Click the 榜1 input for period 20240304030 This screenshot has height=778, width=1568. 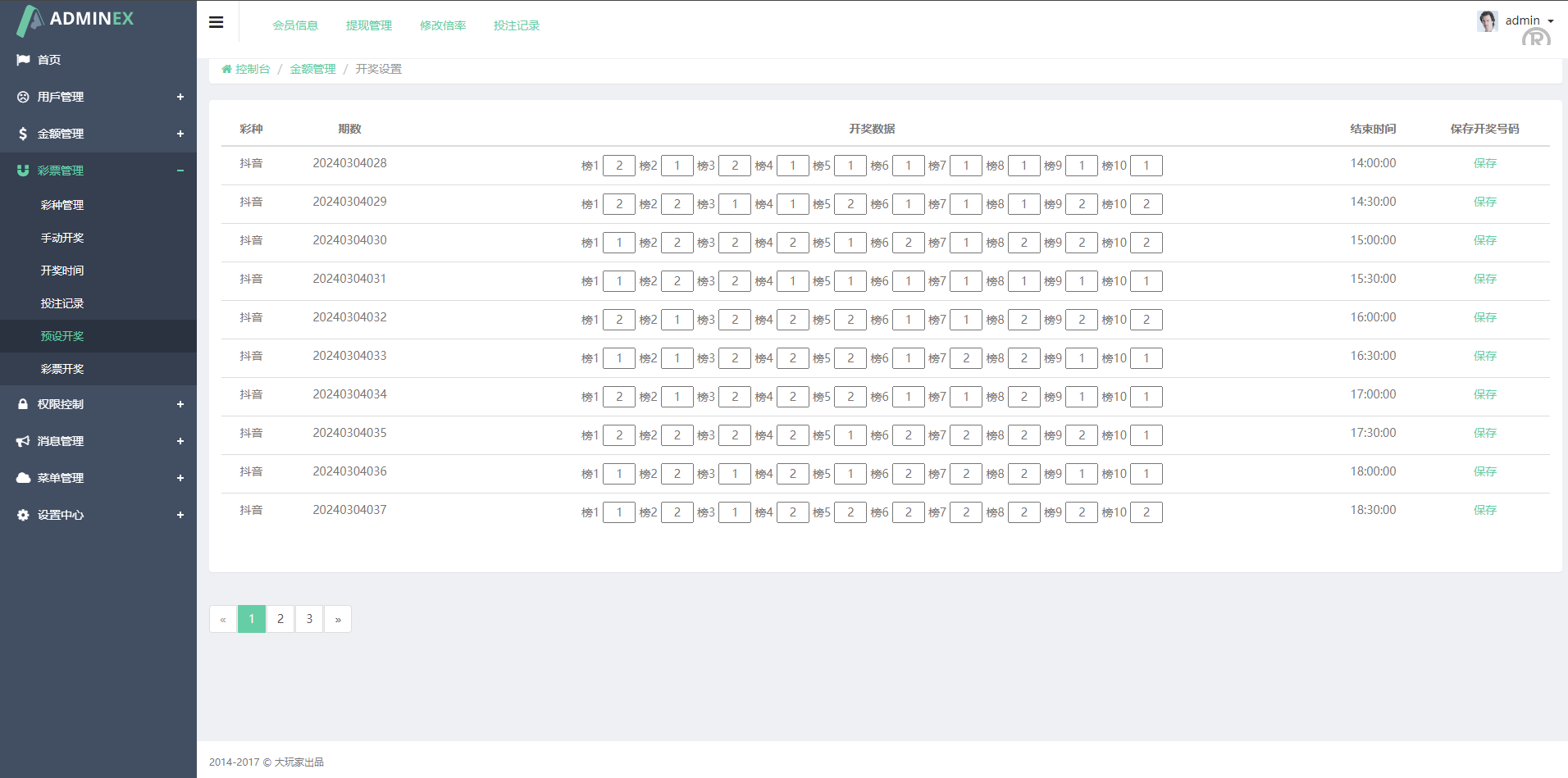pyautogui.click(x=619, y=243)
